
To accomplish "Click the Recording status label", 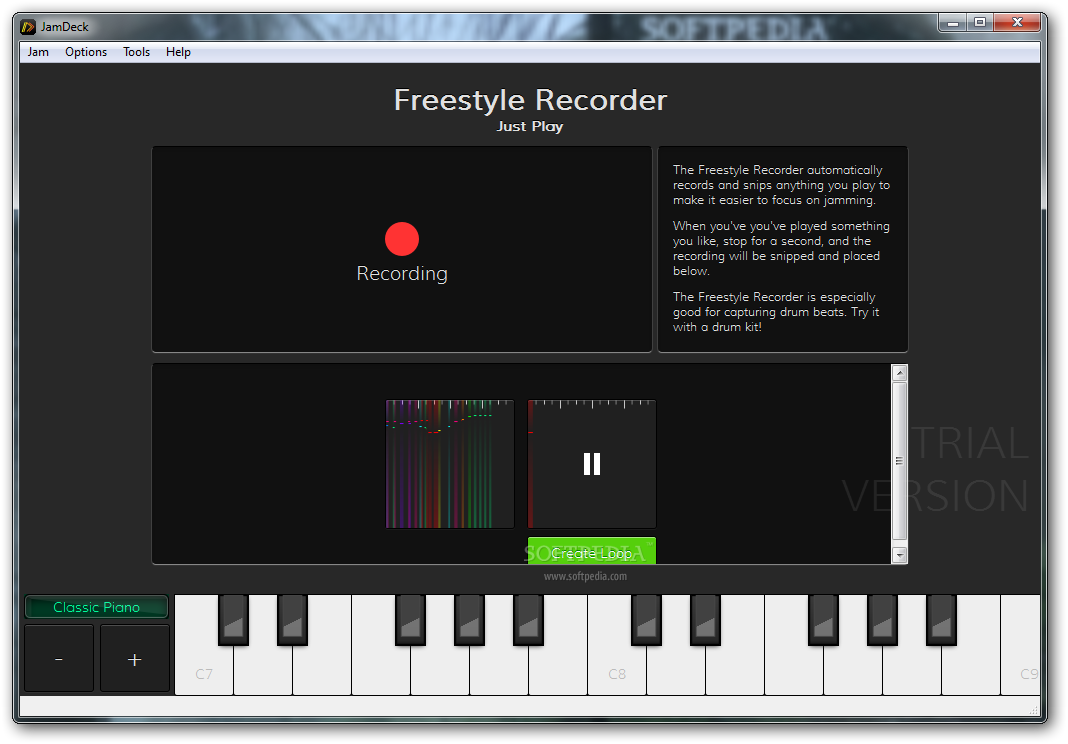I will tap(402, 273).
